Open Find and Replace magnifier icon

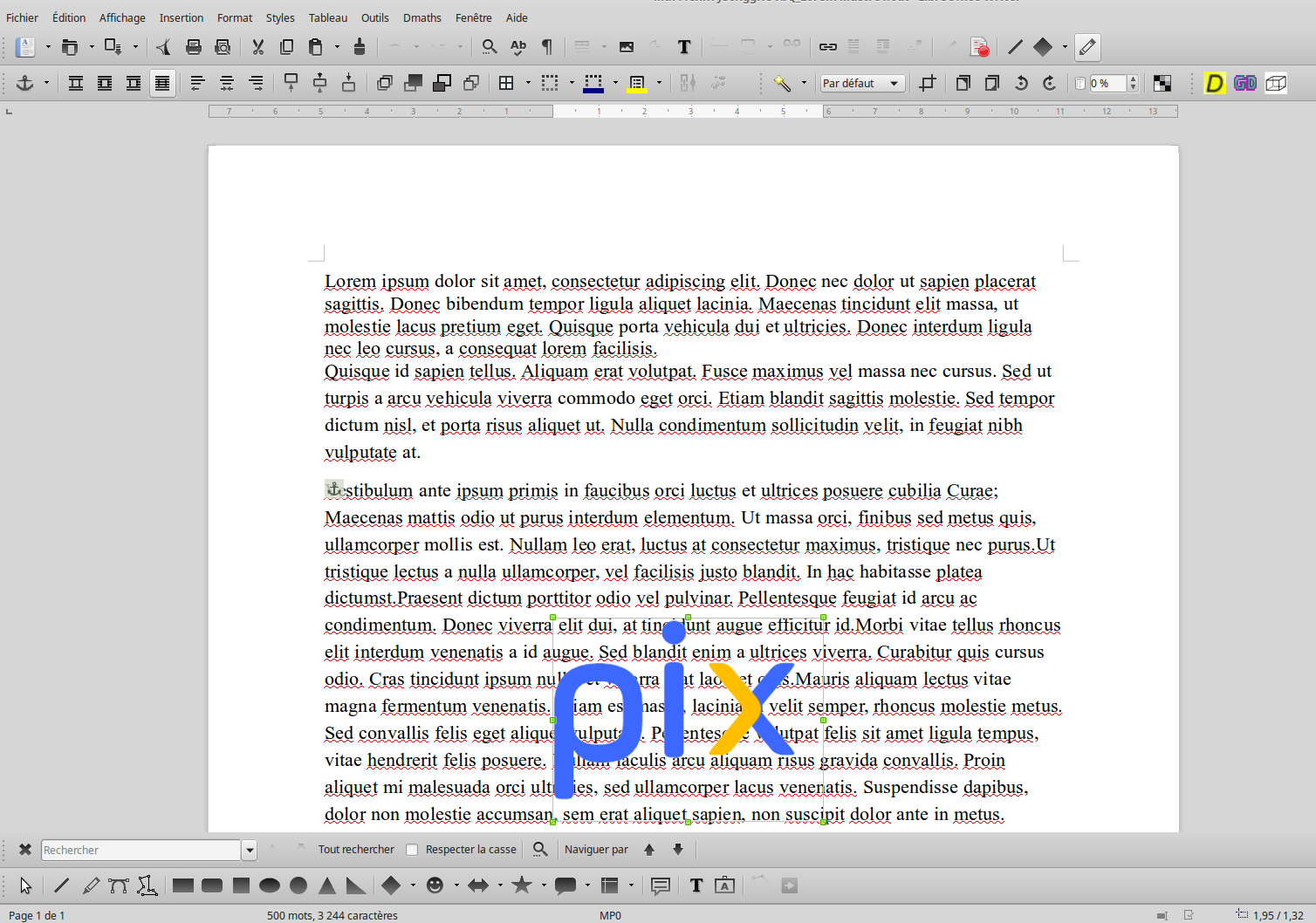(x=490, y=47)
